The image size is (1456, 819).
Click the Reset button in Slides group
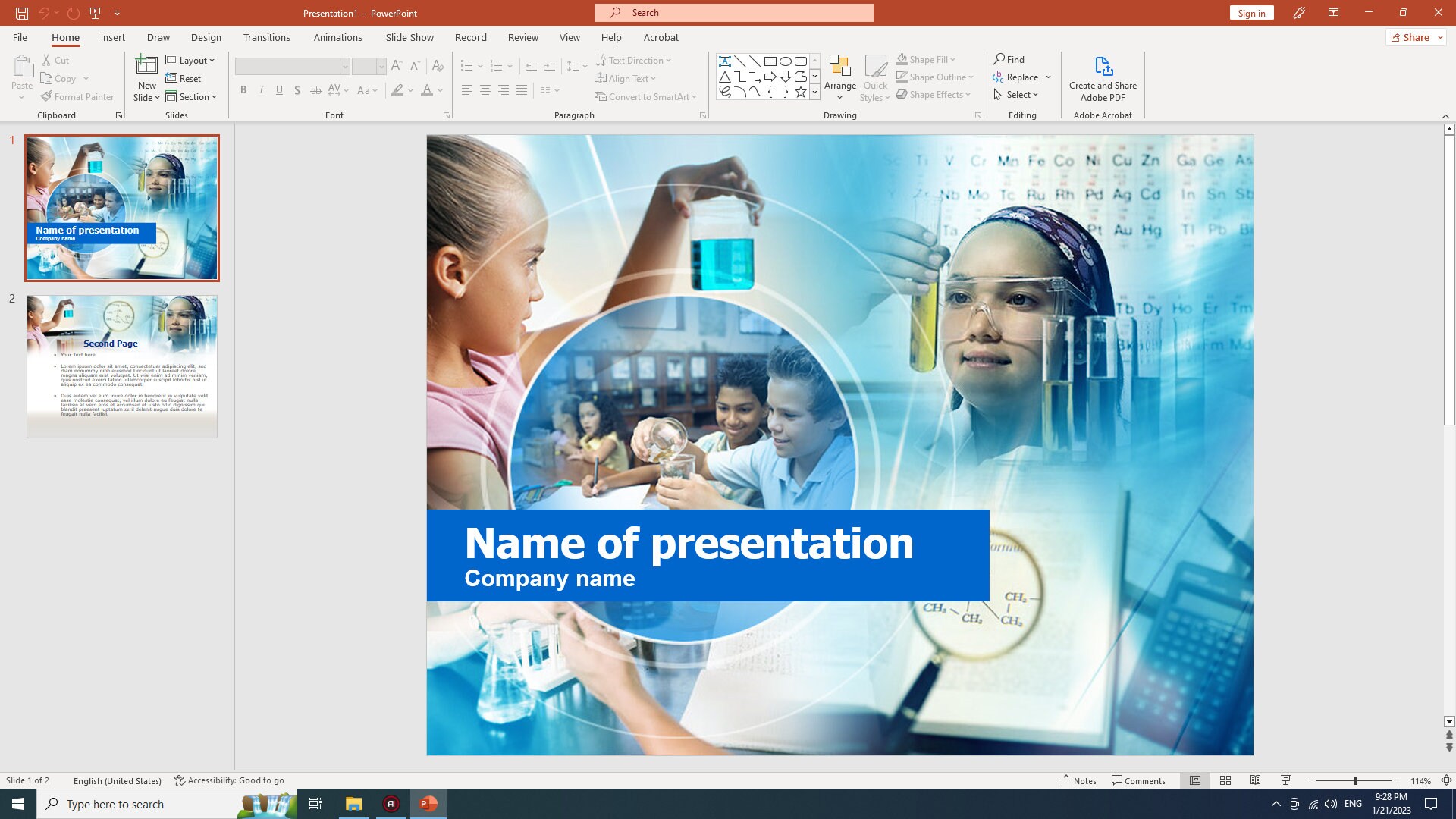pos(184,78)
